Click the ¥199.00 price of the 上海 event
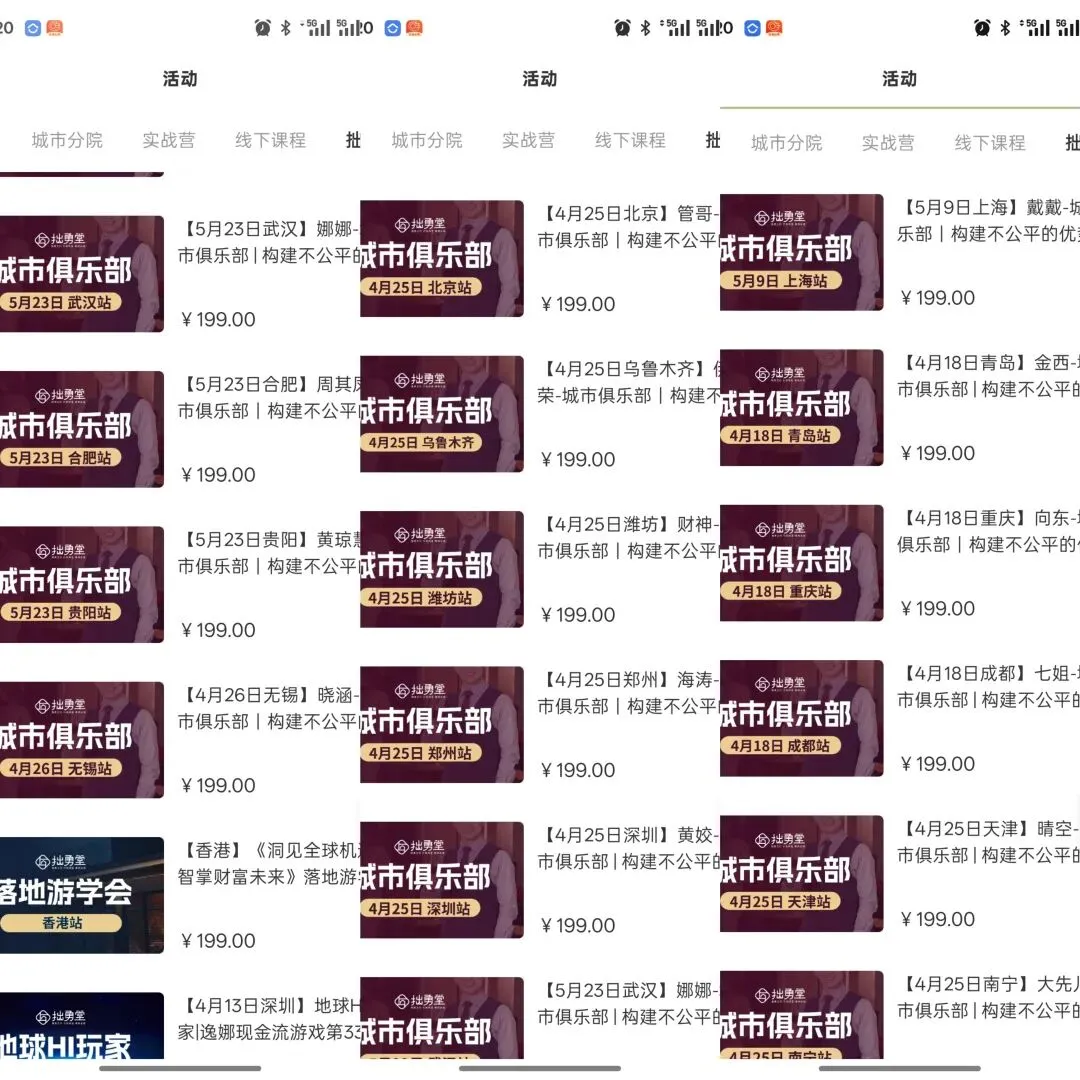Screen dimensions: 1080x1080 click(x=937, y=298)
